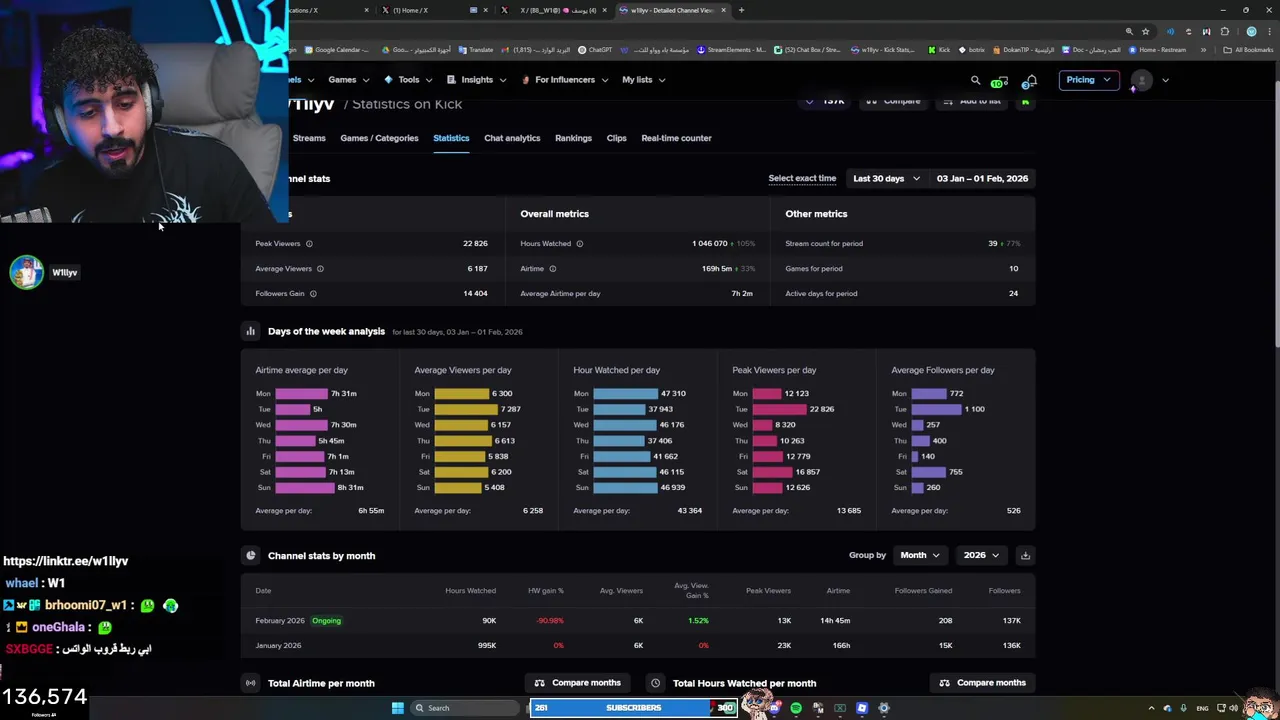
Task: Click the Channel stats by month pie icon
Action: (x=251, y=555)
